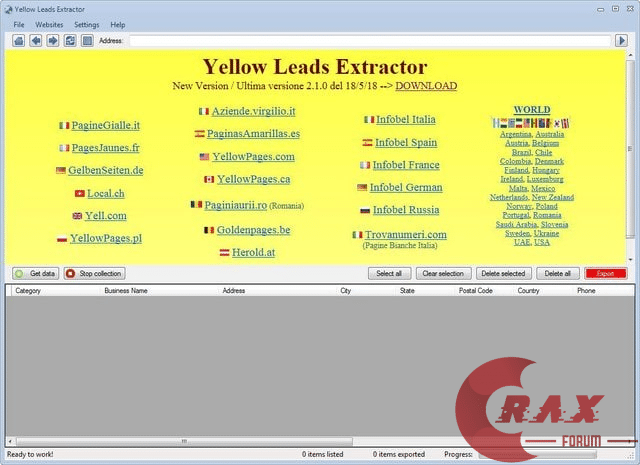The width and height of the screenshot is (640, 465).
Task: Click the Stop collection button
Action: [94, 273]
